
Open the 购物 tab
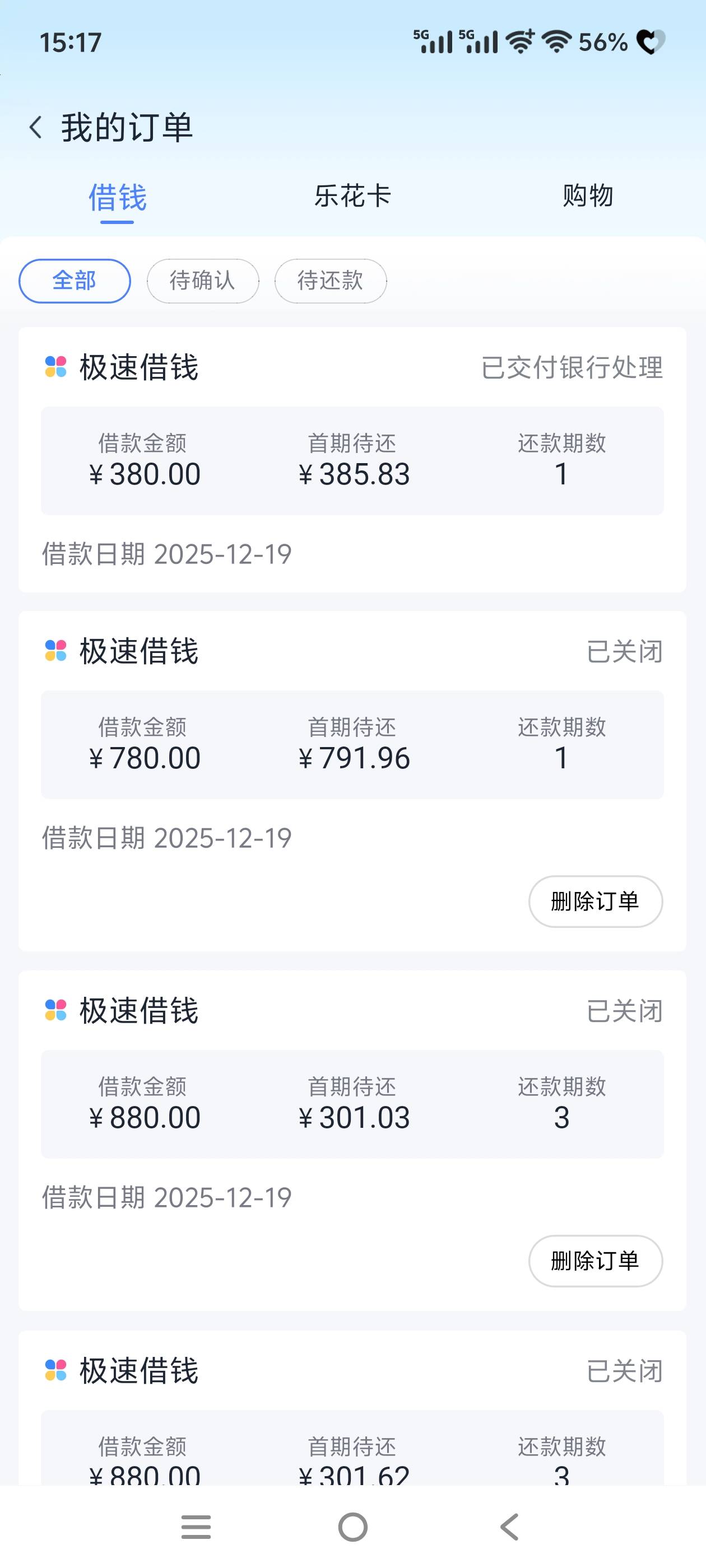pyautogui.click(x=587, y=196)
